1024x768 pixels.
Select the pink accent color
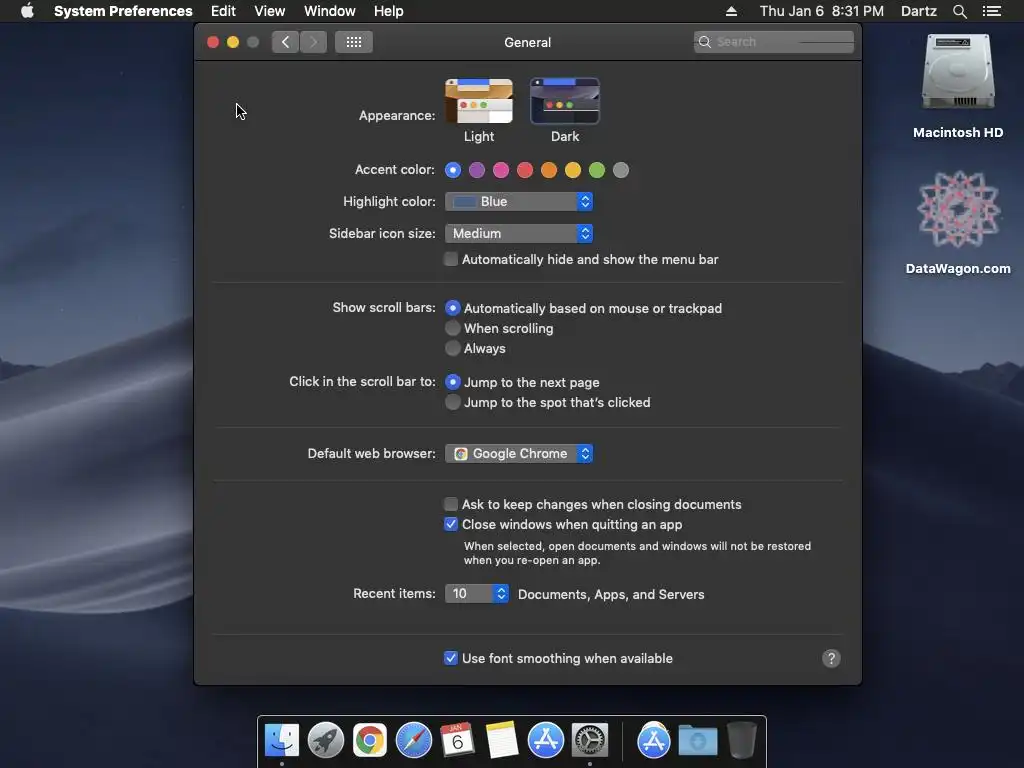[x=501, y=170]
